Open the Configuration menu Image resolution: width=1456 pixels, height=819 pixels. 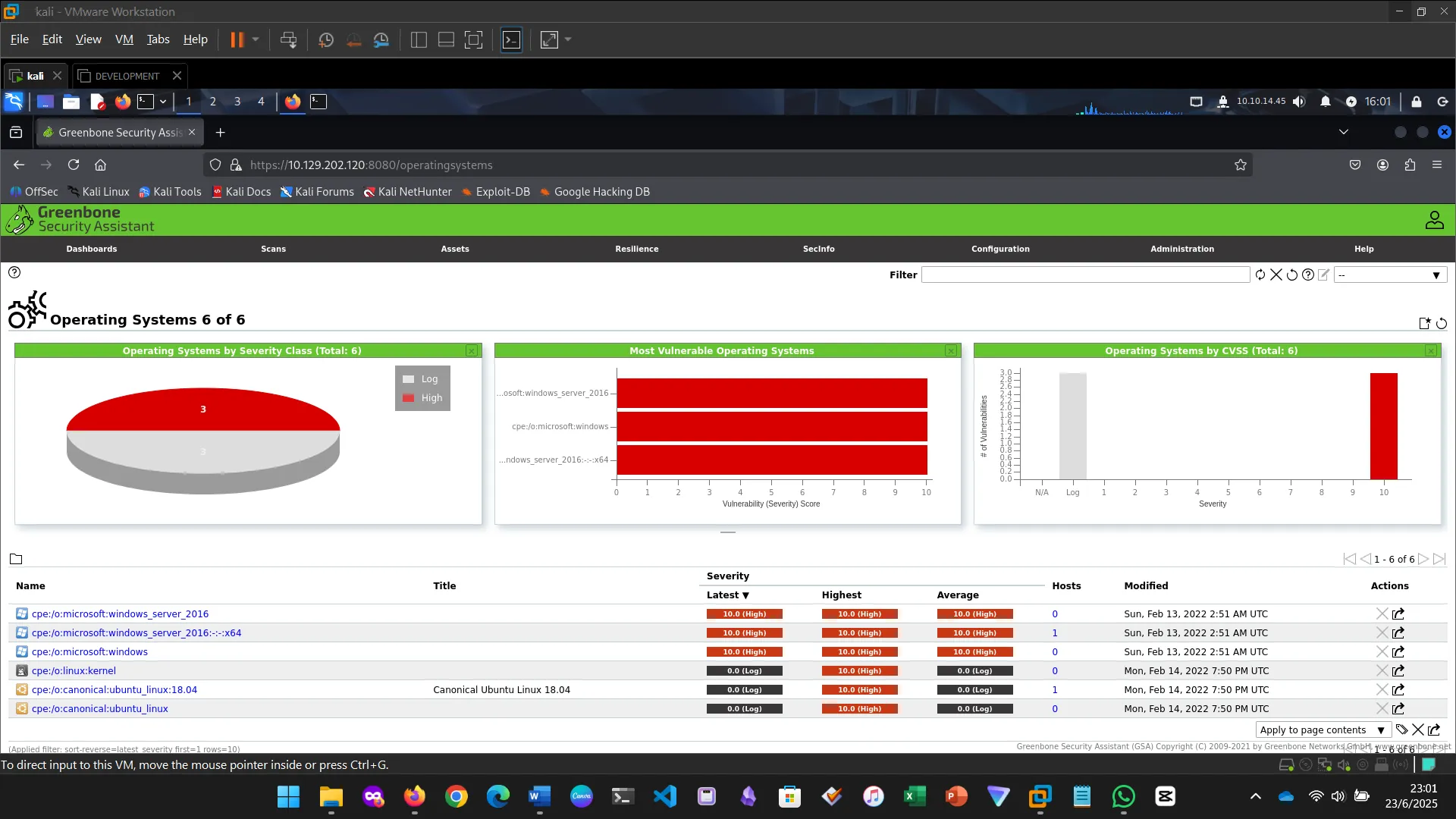[1000, 249]
